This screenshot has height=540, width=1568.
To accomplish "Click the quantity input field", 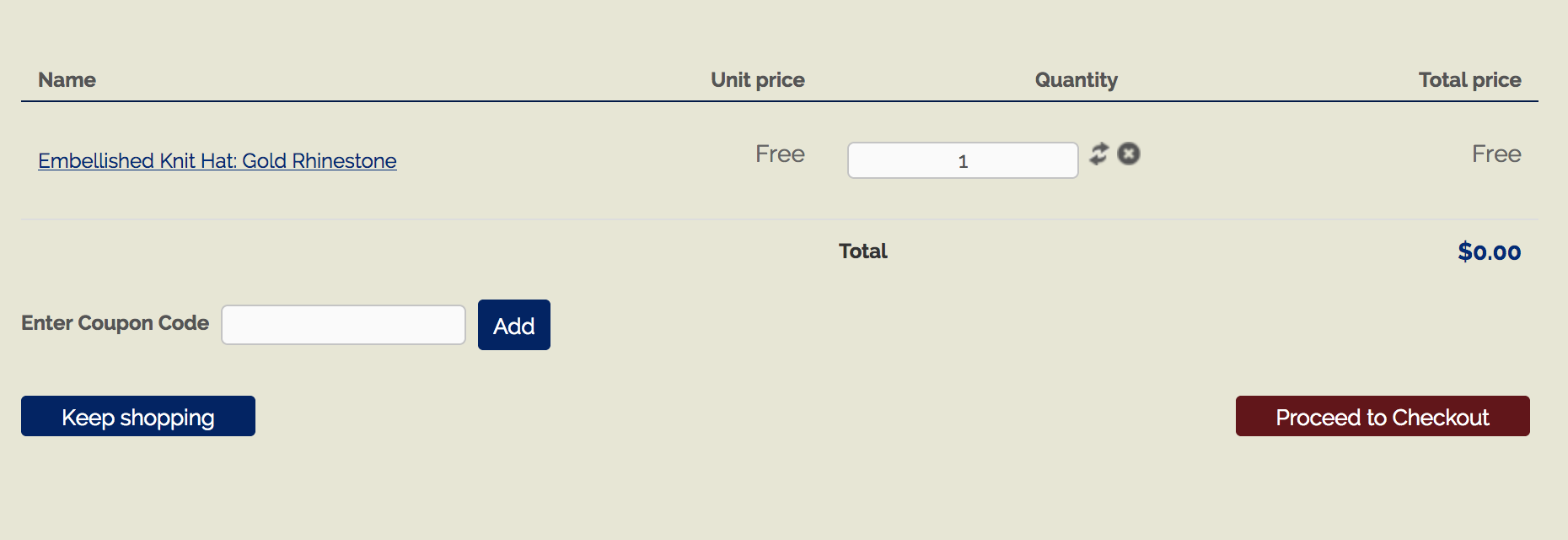I will click(x=962, y=160).
